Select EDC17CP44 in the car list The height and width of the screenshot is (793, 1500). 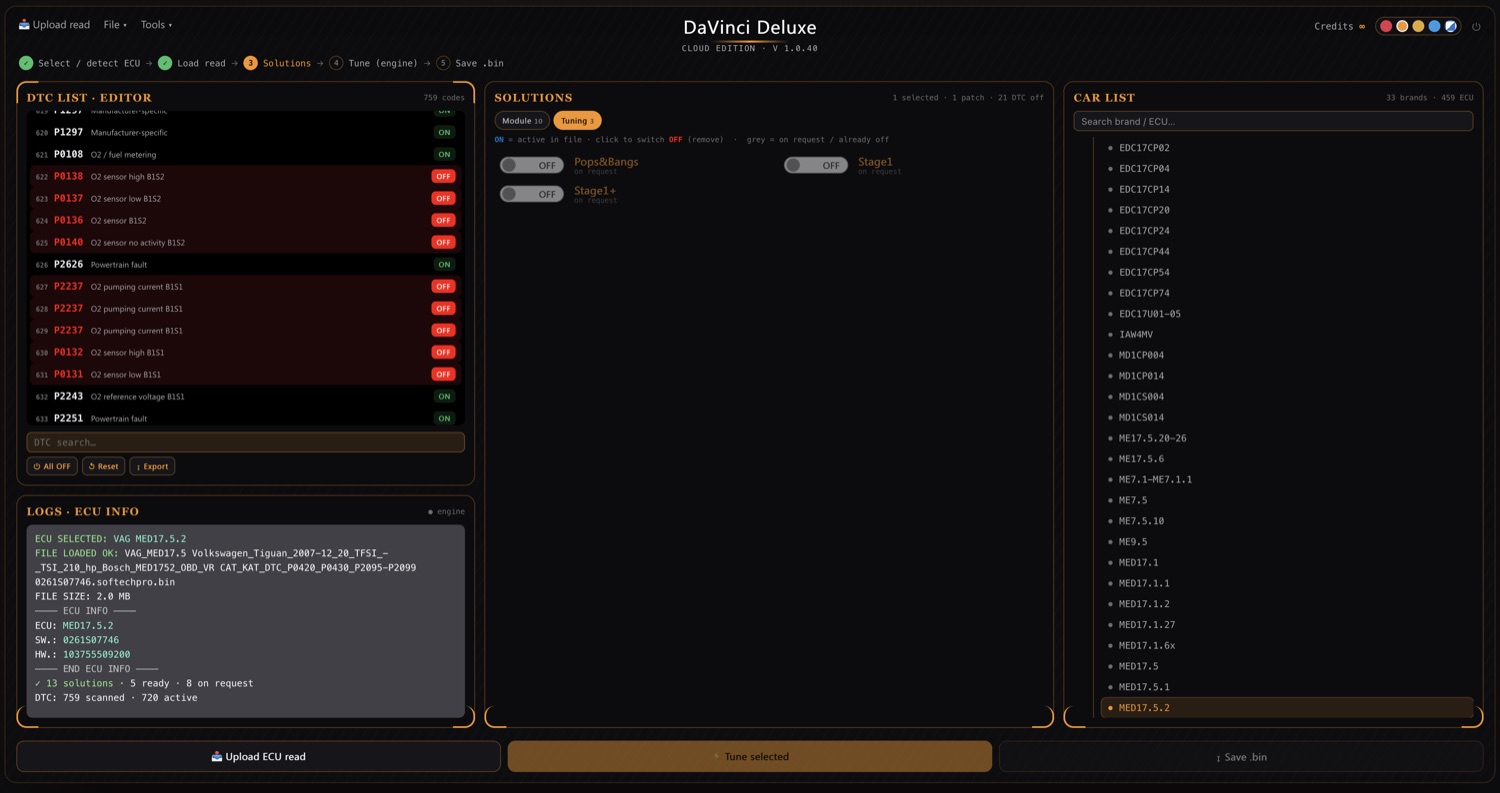[x=1287, y=251]
